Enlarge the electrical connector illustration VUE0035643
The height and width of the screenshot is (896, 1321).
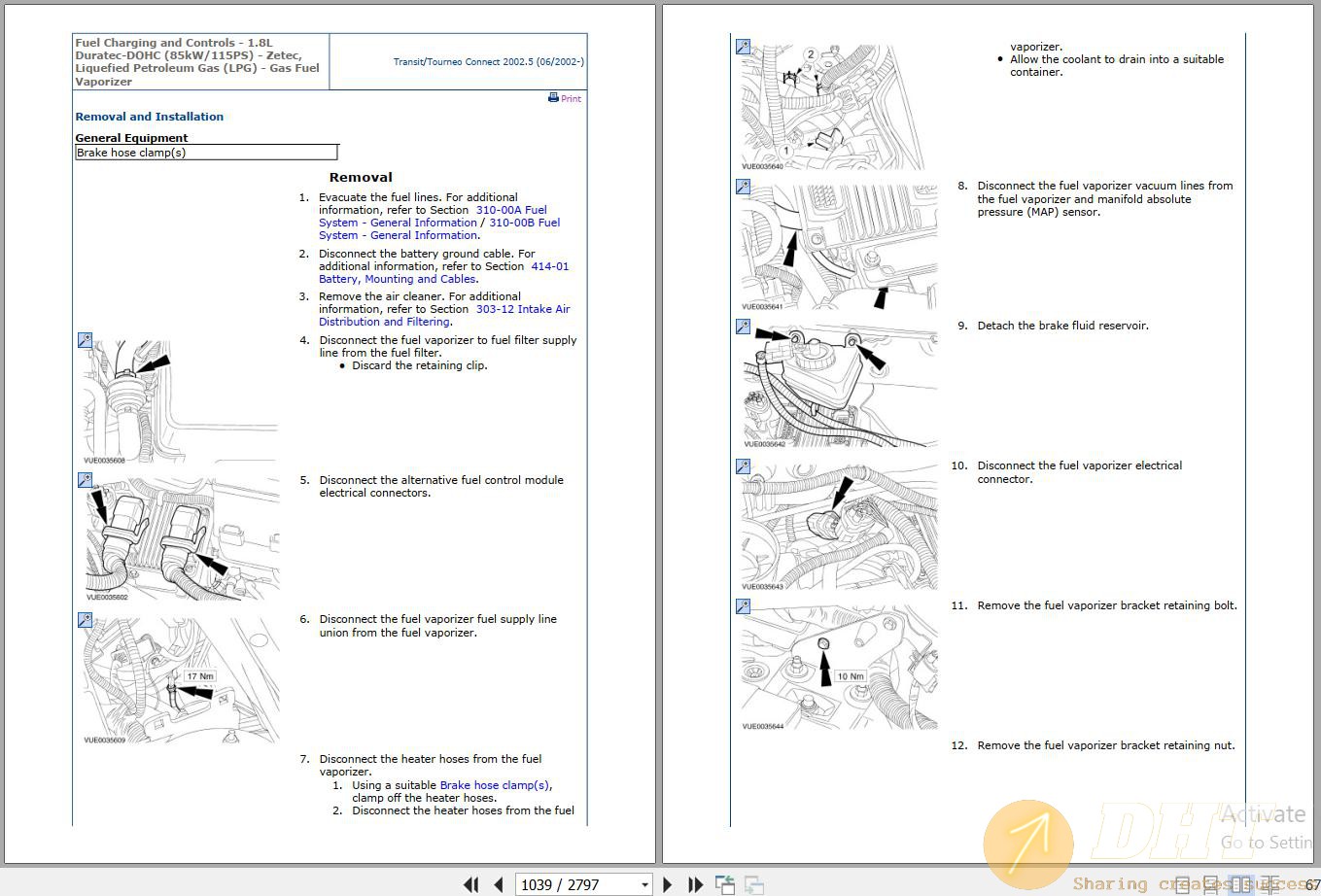coord(743,466)
